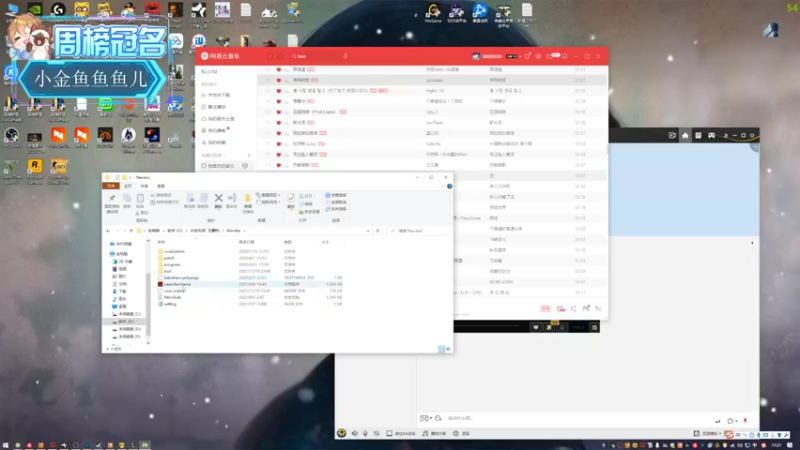Image resolution: width=800 pixels, height=450 pixels.
Task: Open NetEase Music skin shirt icon
Action: click(x=528, y=56)
